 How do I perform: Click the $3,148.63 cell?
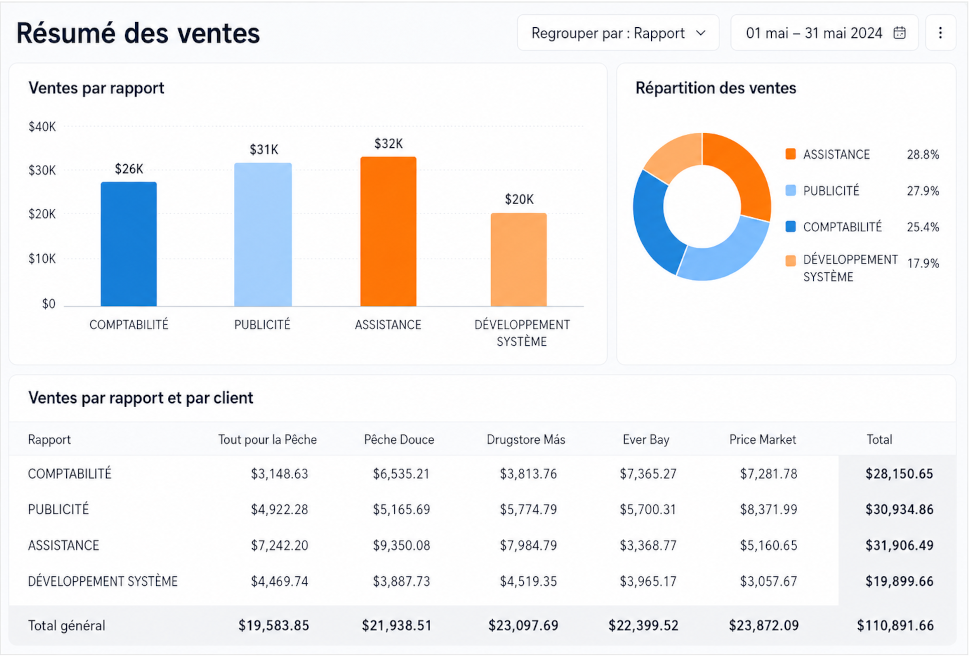tap(279, 474)
